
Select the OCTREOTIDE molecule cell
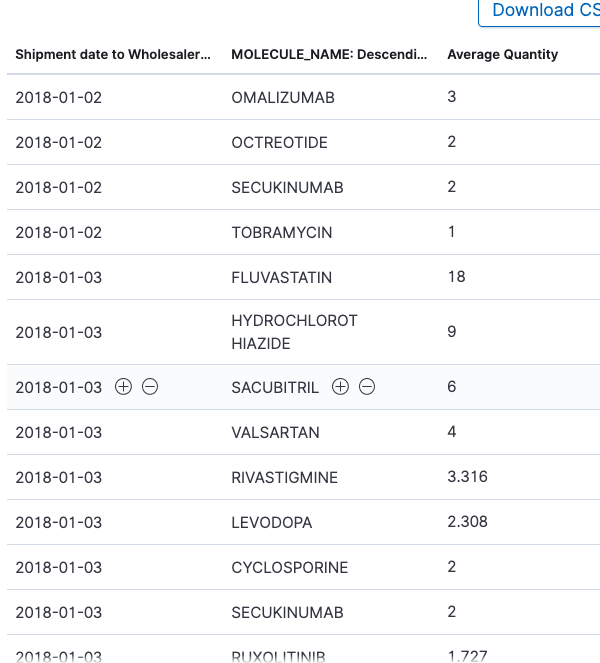click(x=279, y=143)
